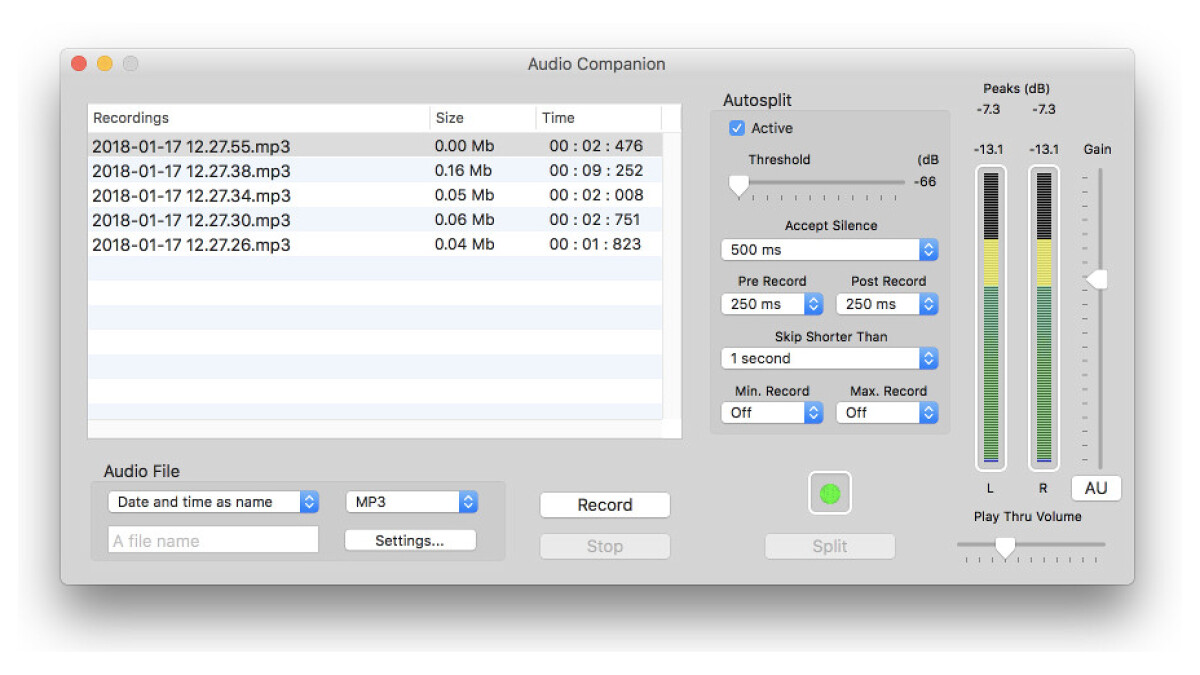Sort by the Time column header
This screenshot has height=675, width=1200.
click(x=597, y=118)
